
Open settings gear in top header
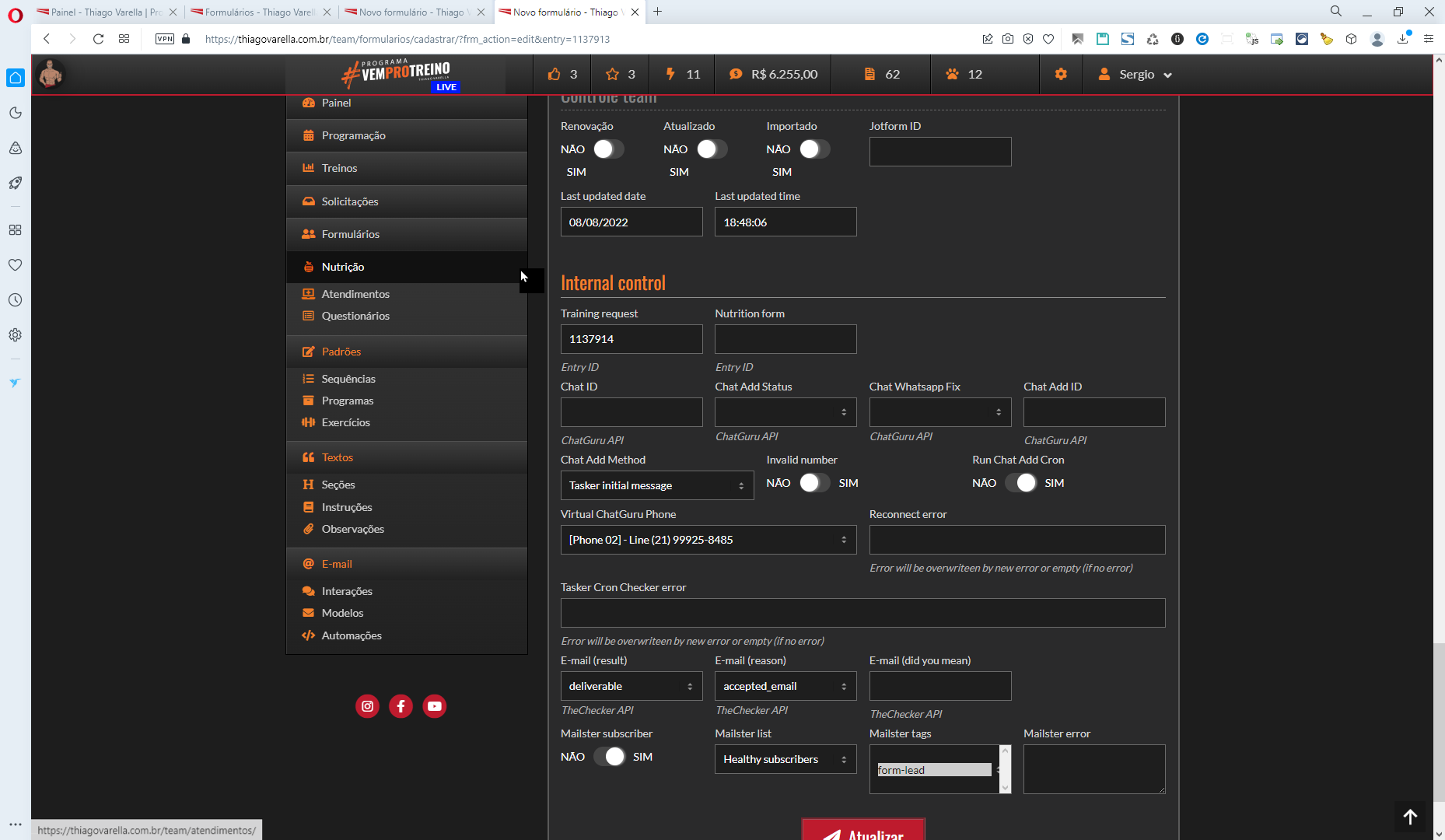(x=1061, y=75)
